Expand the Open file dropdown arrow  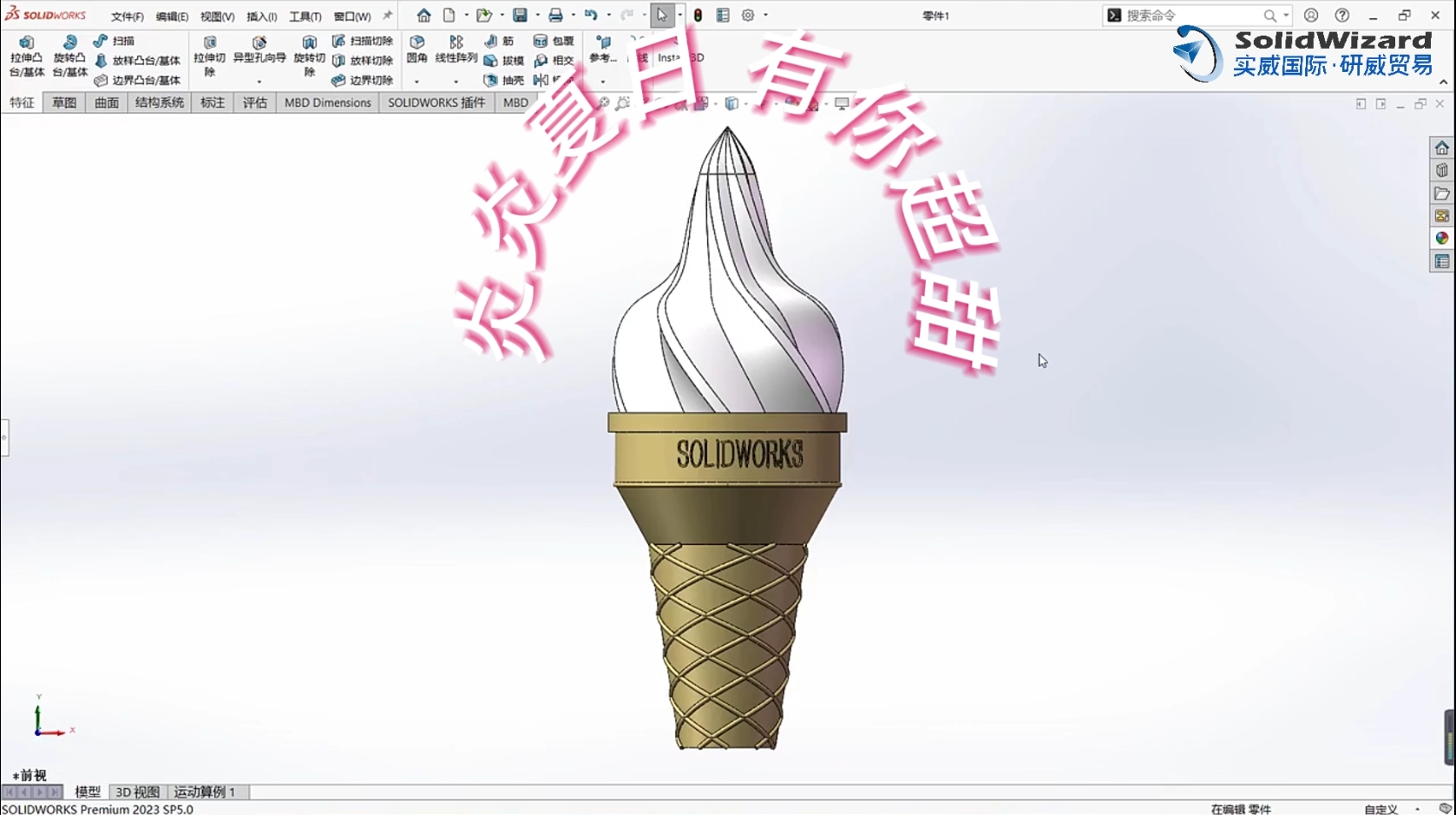pos(502,15)
